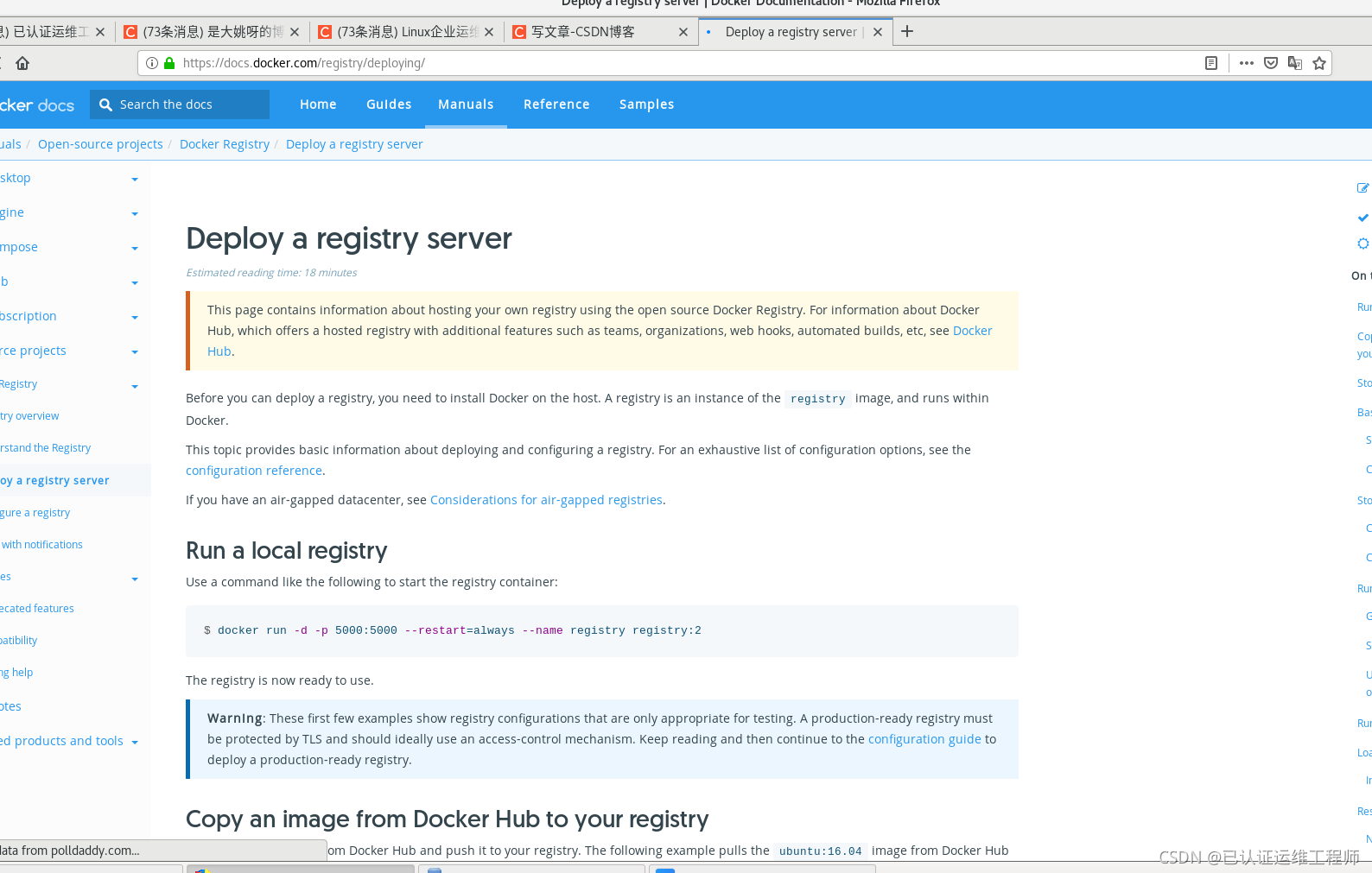Open 'Work with notifications' sidebar item
This screenshot has width=1372, height=873.
[x=41, y=545]
